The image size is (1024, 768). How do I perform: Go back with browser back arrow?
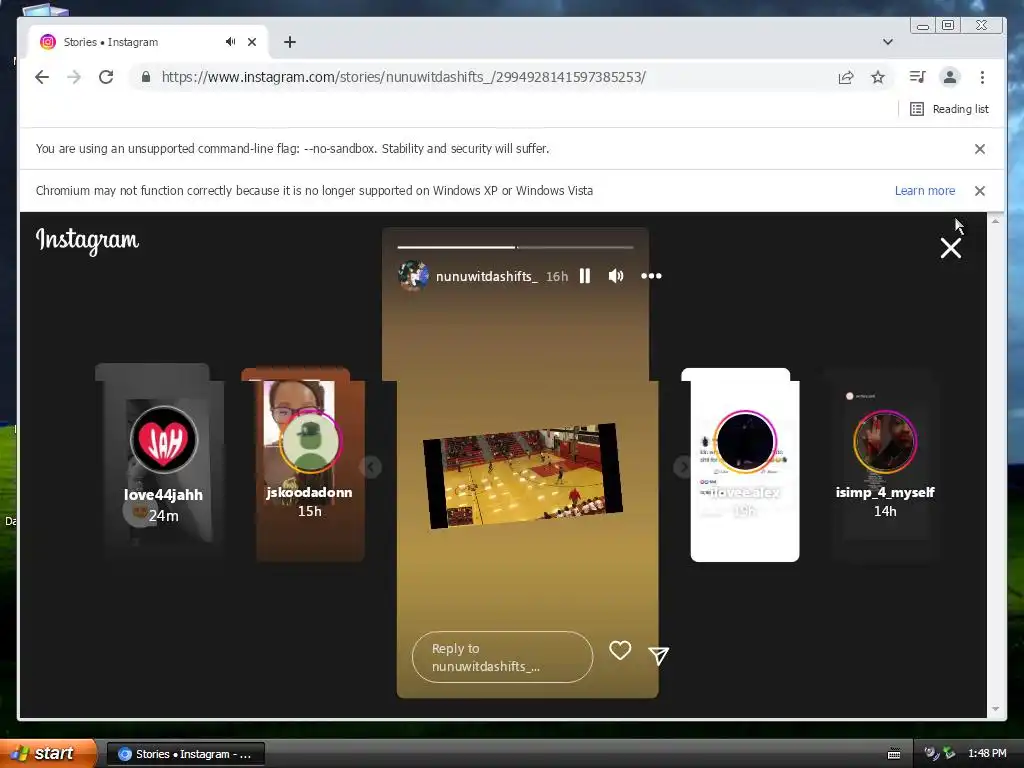click(x=42, y=77)
